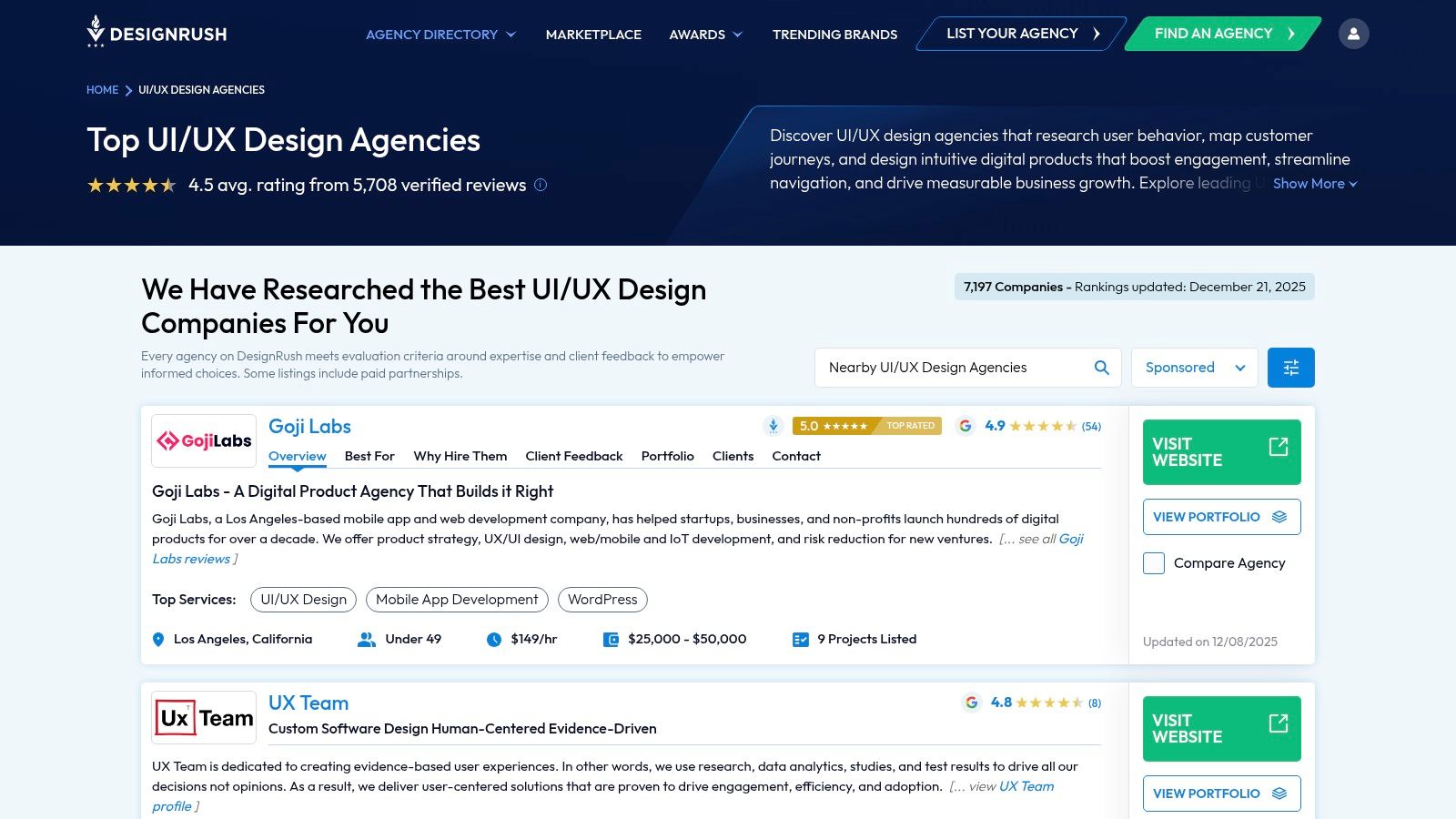Viewport: 1456px width, 819px height.
Task: Click the List Your Agency button
Action: (x=1022, y=34)
